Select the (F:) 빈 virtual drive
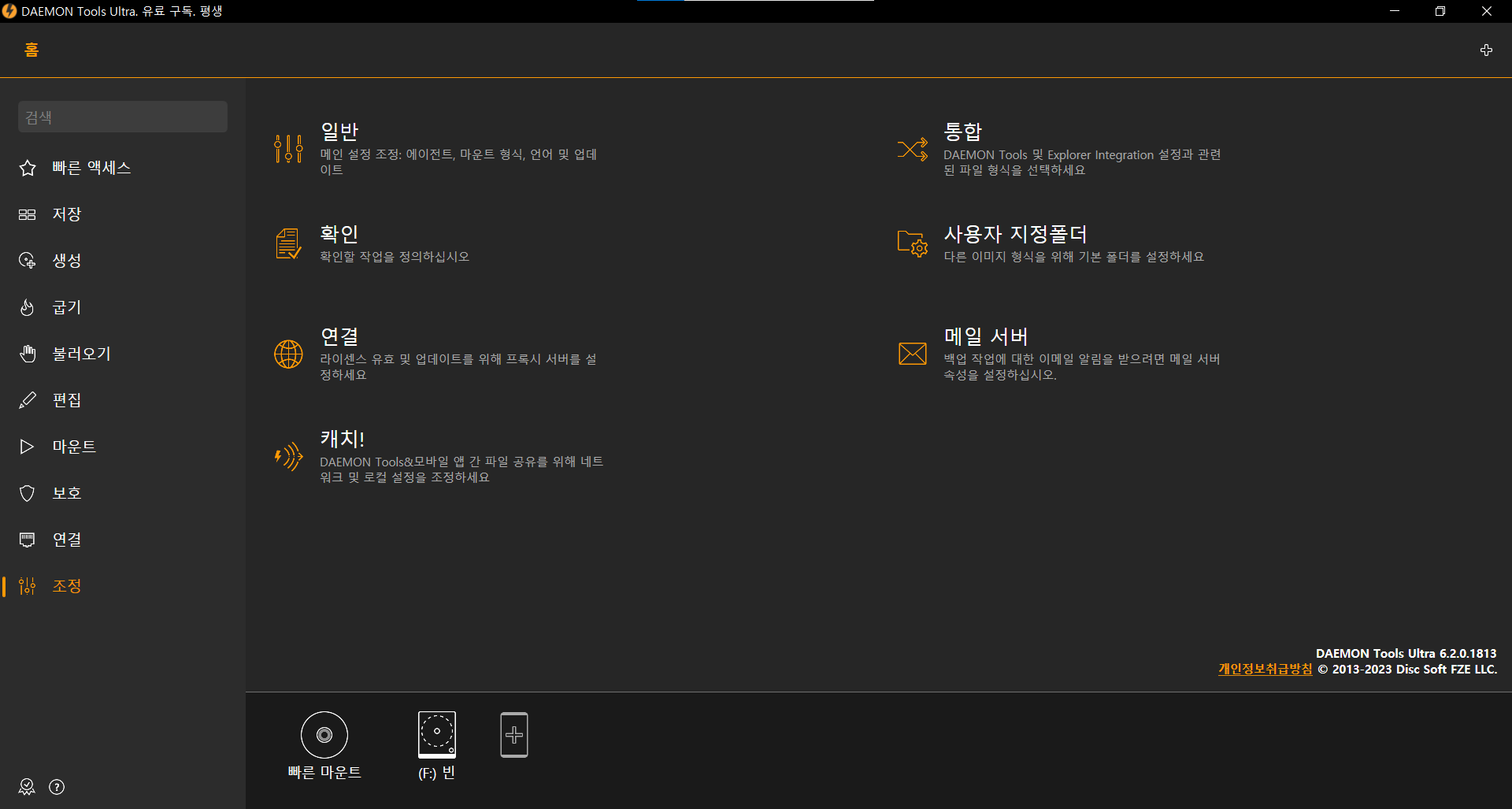This screenshot has height=809, width=1512. [x=437, y=745]
